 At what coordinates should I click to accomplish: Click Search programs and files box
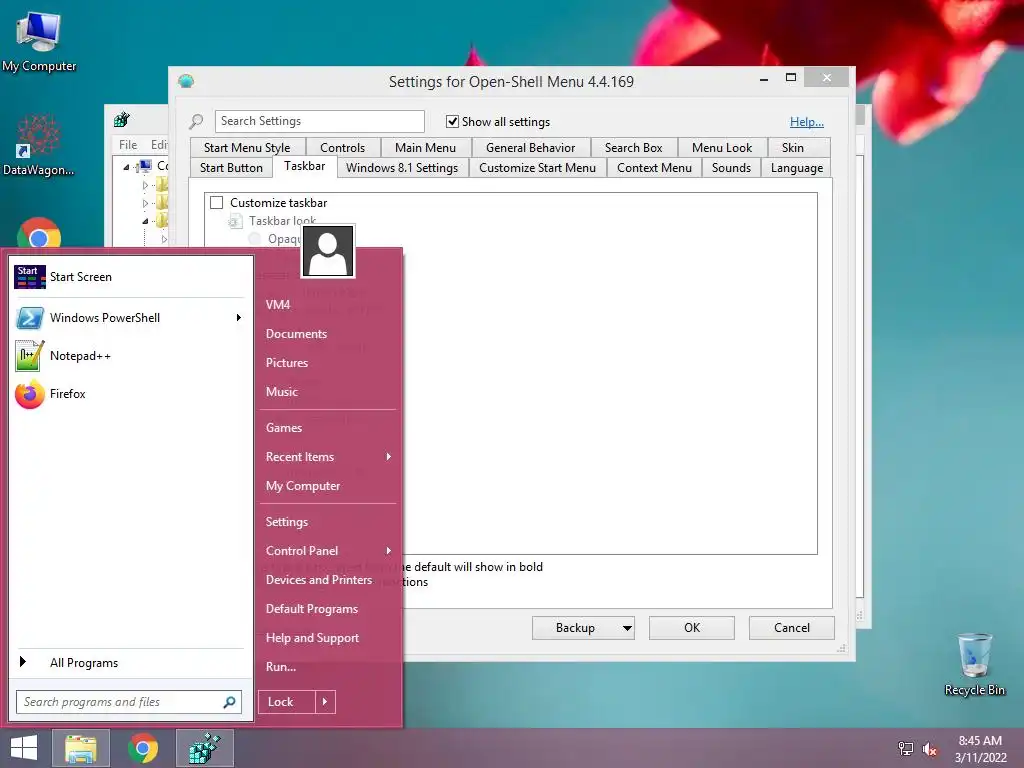tap(129, 702)
